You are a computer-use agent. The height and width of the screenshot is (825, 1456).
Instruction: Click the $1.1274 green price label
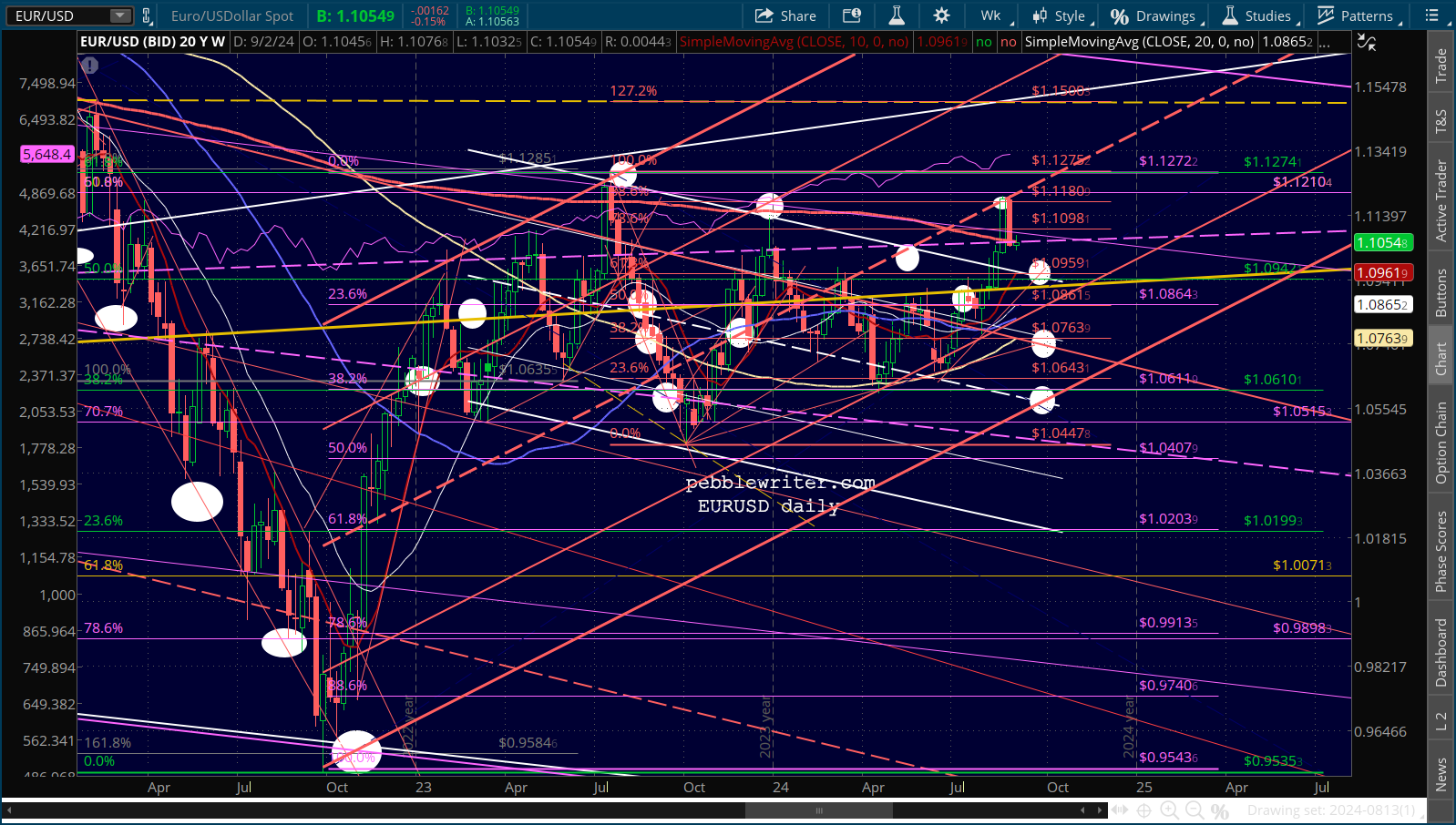1273,162
